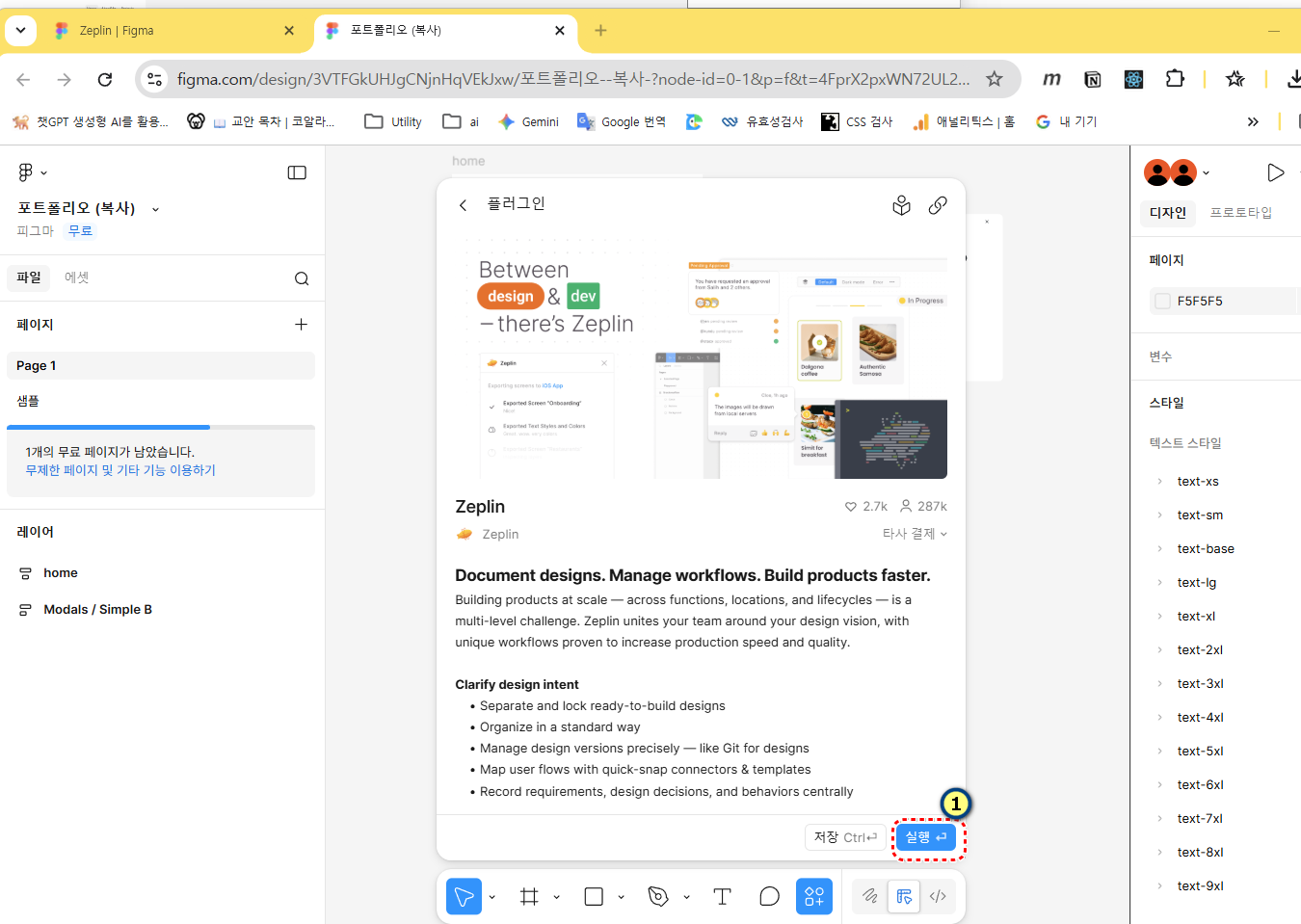Open the Actions plugins tool
The height and width of the screenshot is (924, 1301).
click(x=814, y=897)
